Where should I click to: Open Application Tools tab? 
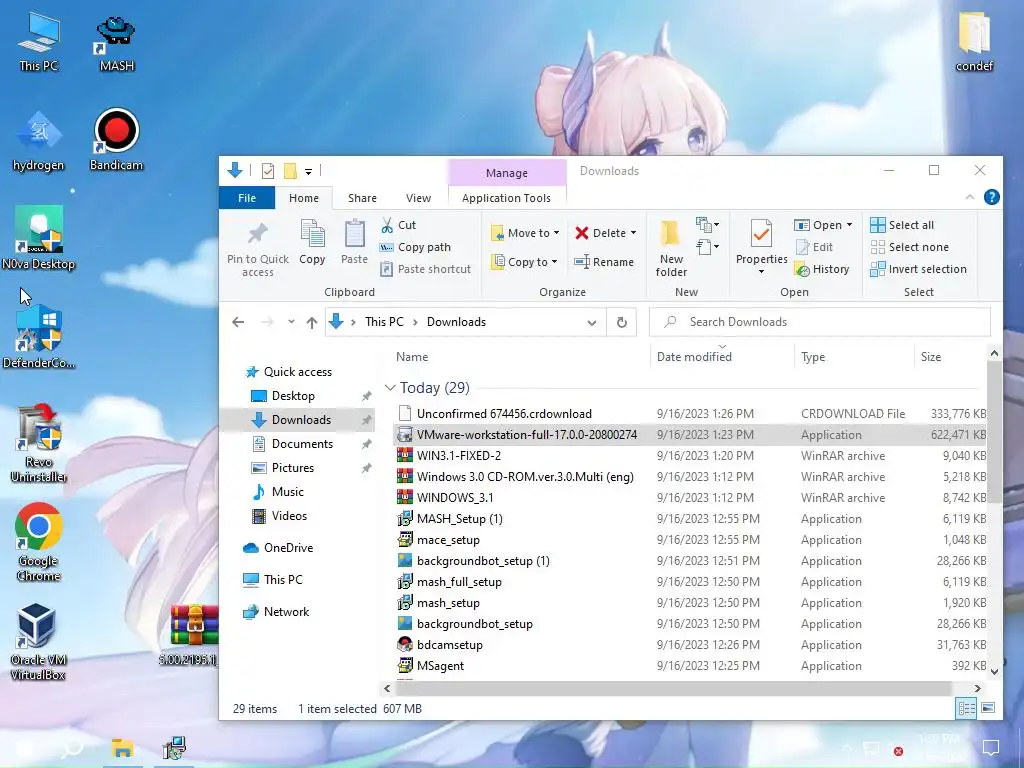(x=506, y=198)
